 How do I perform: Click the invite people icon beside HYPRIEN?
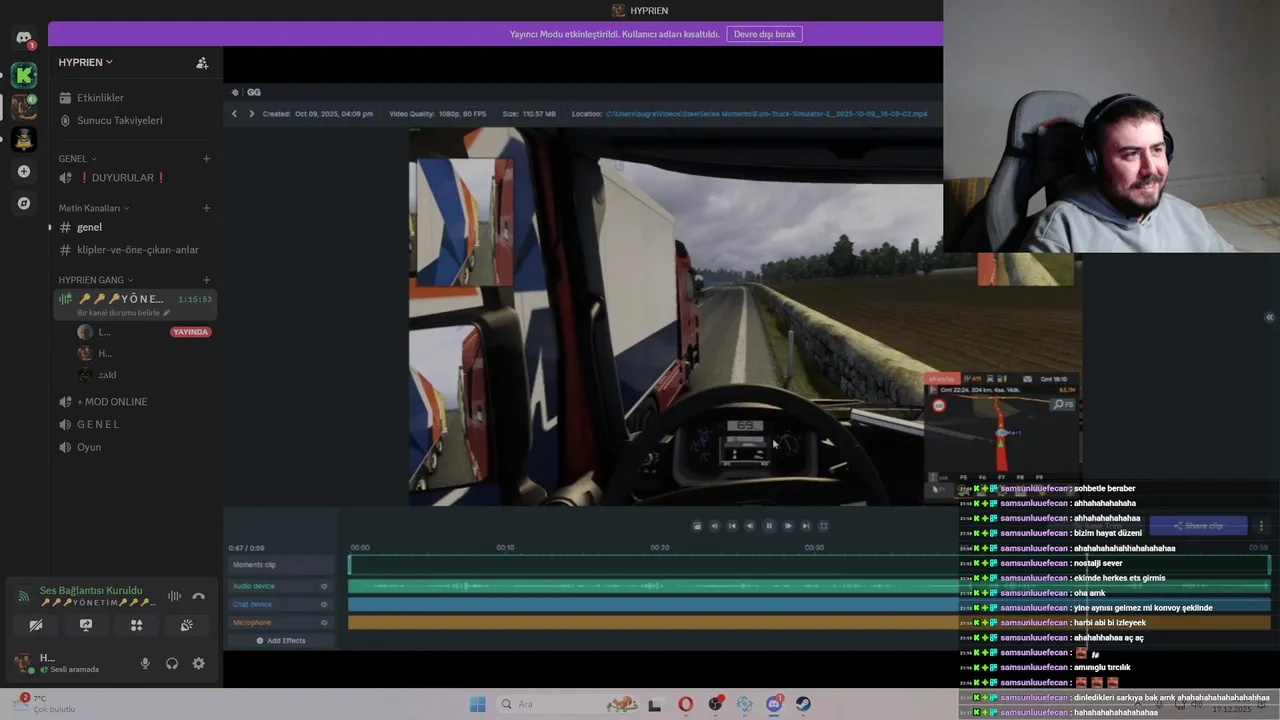[x=202, y=62]
